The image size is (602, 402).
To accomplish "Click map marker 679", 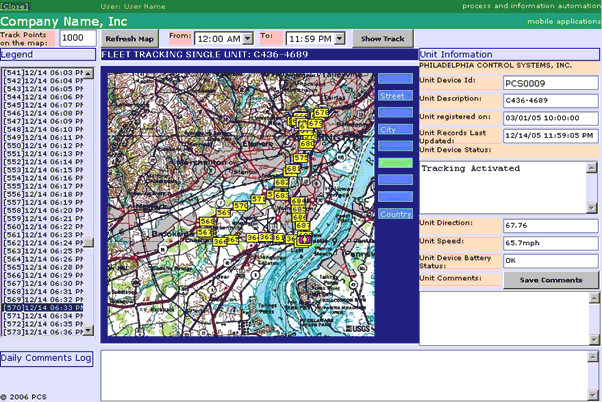I will [315, 124].
